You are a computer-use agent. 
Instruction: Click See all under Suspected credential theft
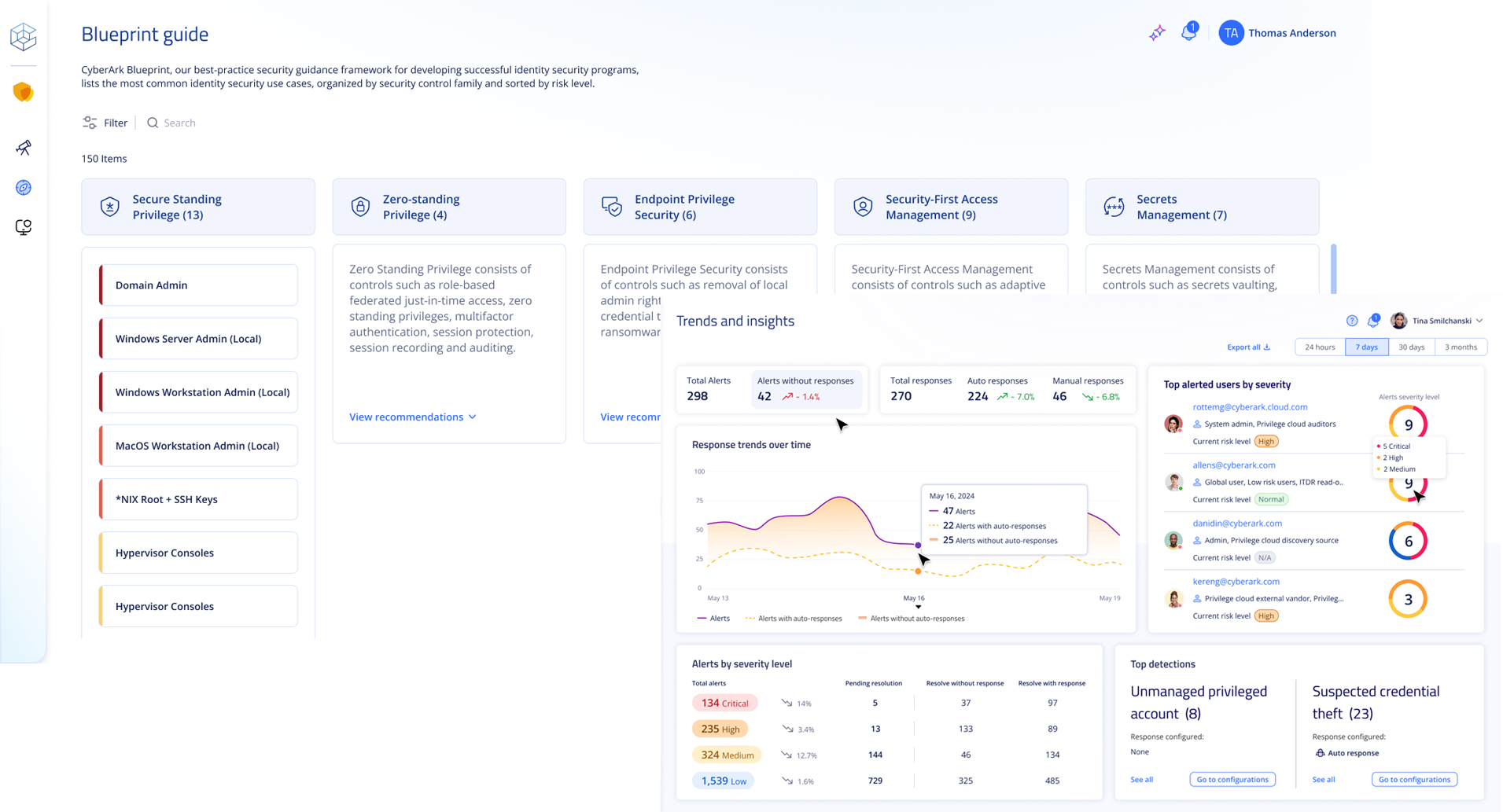[1324, 780]
